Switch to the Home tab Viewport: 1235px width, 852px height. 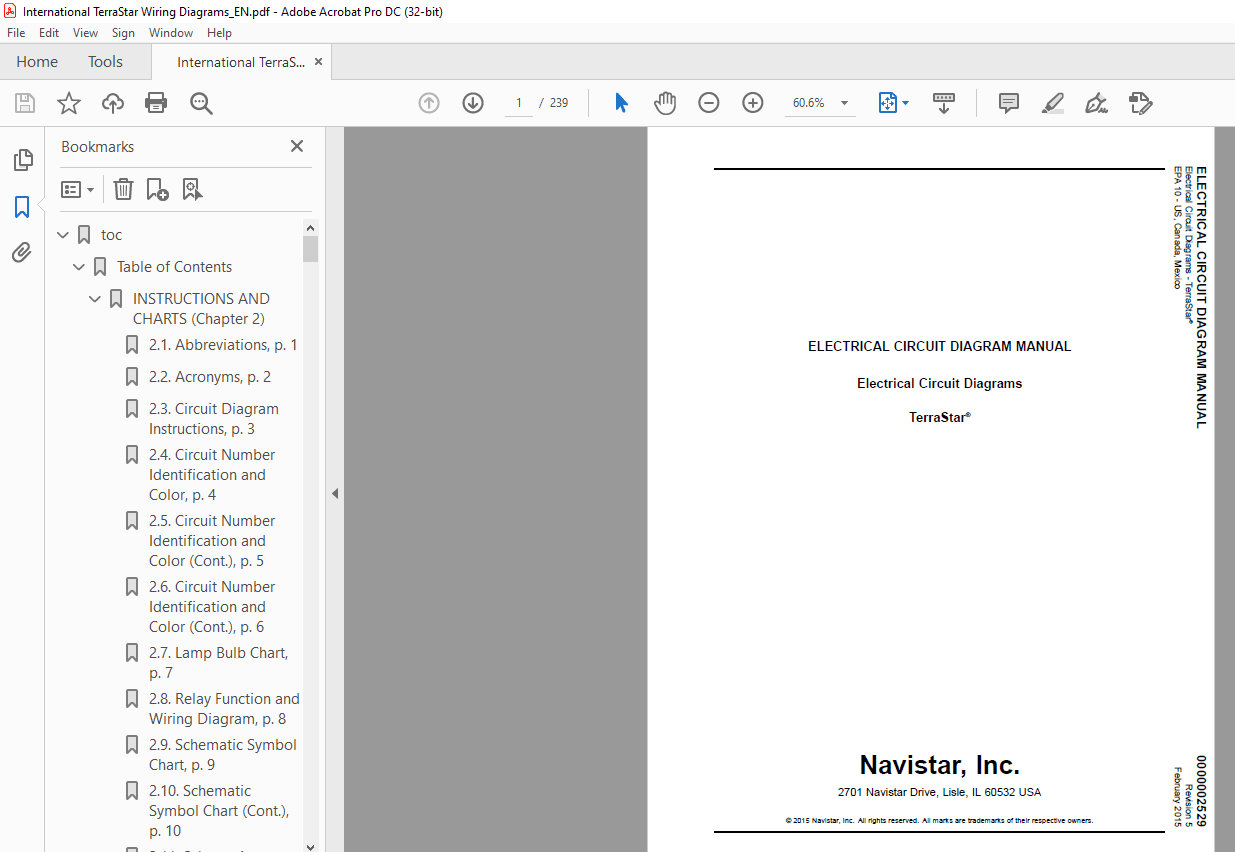pos(37,61)
